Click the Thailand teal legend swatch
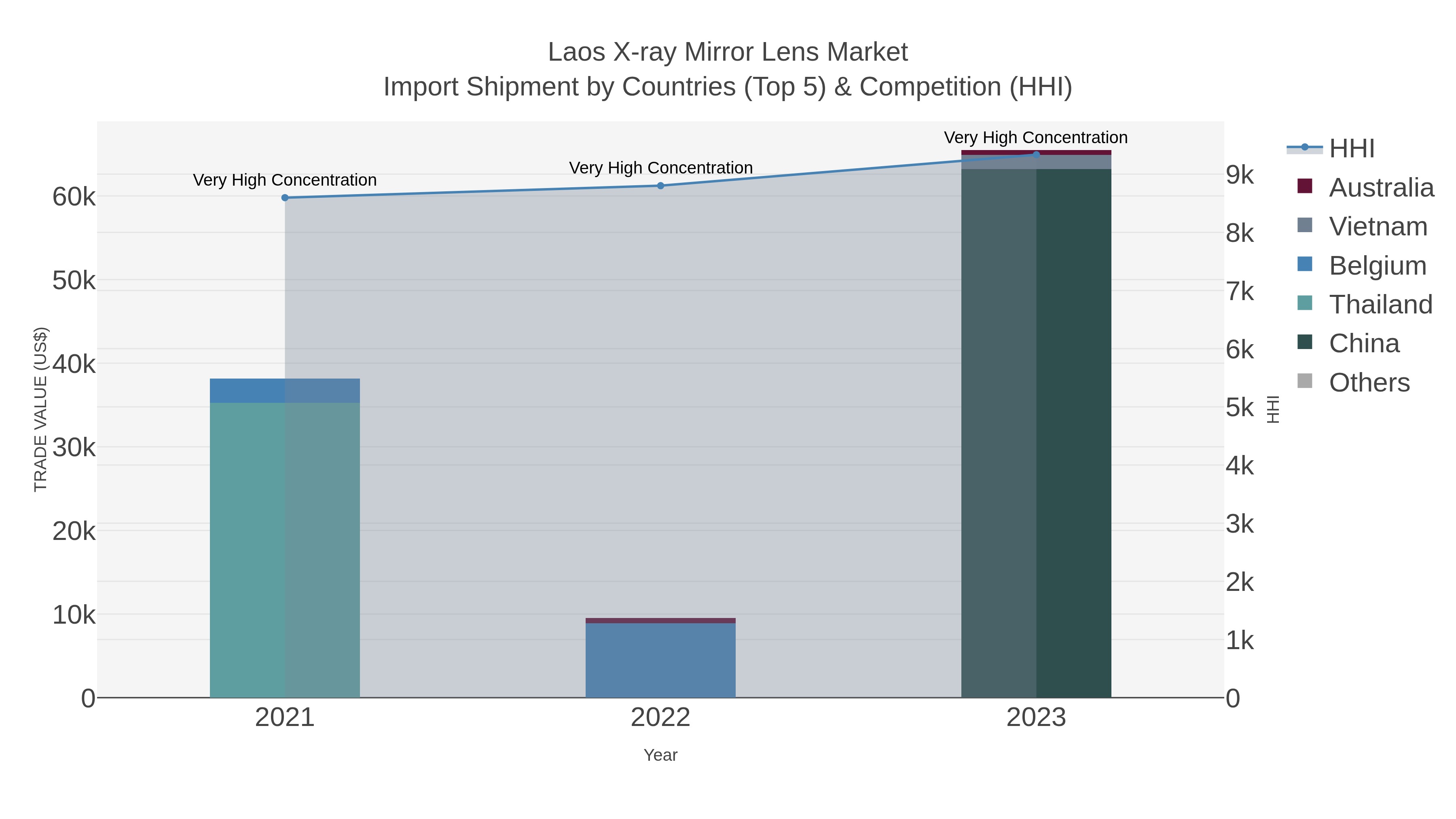 click(x=1304, y=303)
